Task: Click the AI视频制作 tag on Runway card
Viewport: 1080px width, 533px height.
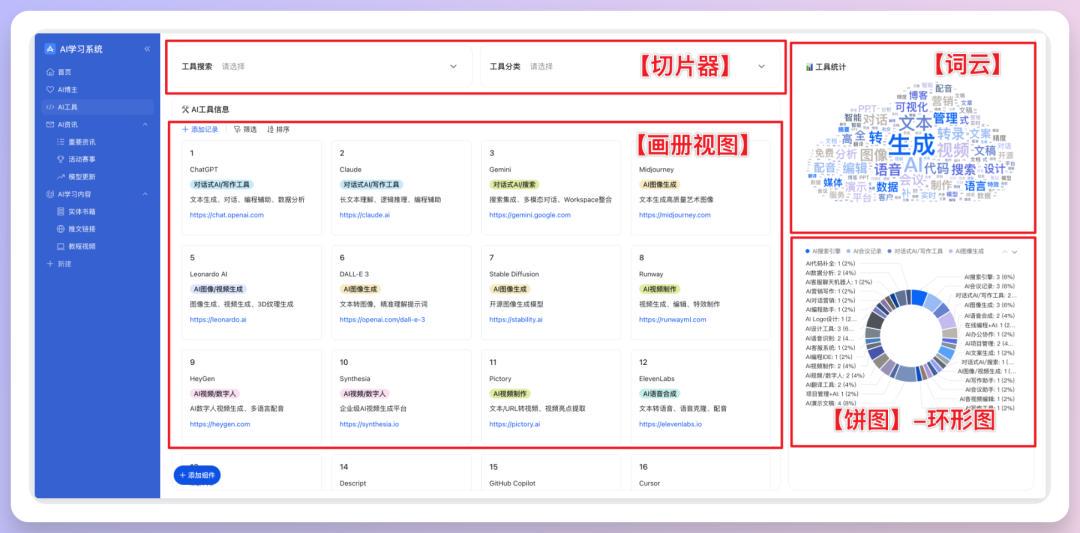Action: pos(659,289)
